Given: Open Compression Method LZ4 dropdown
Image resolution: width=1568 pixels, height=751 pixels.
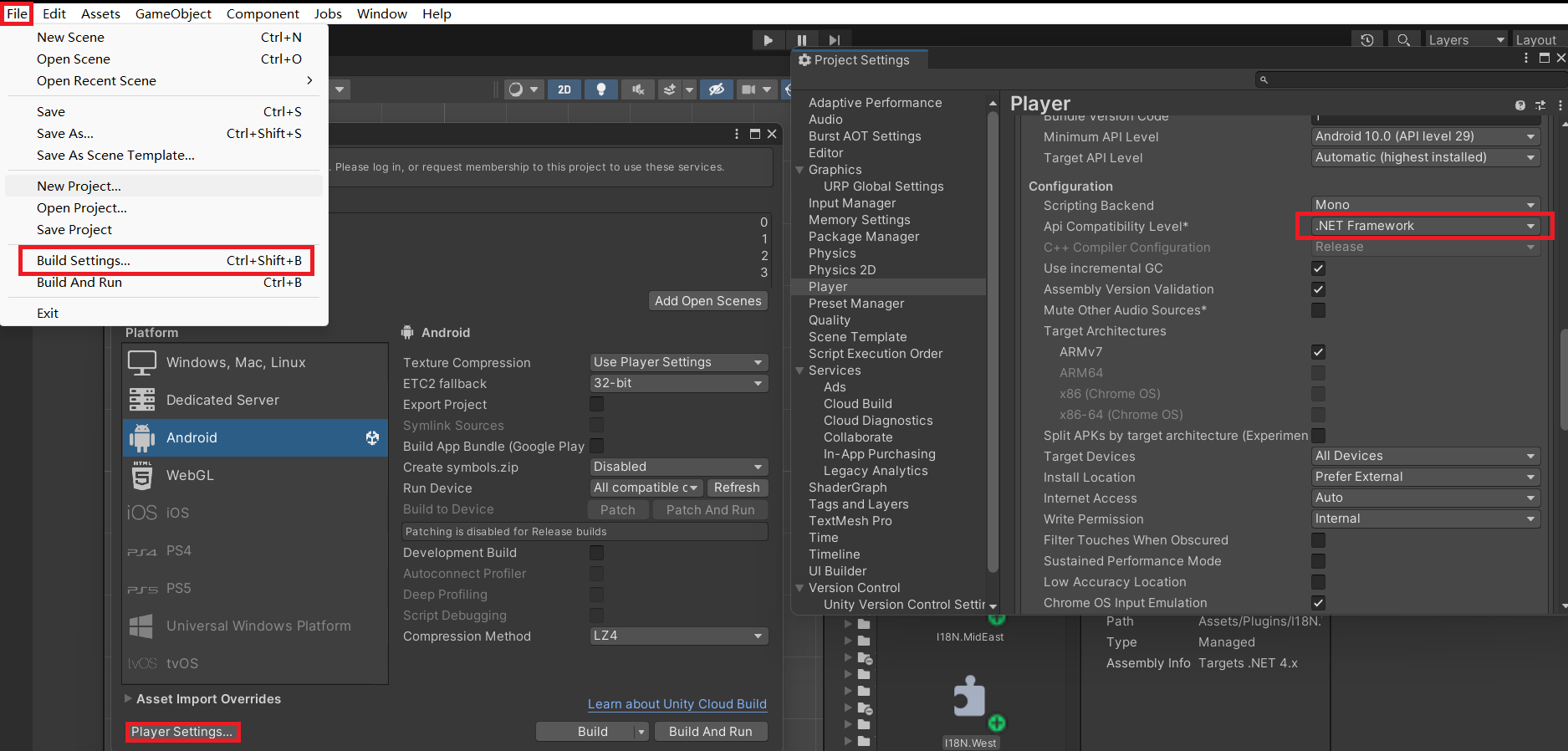Looking at the screenshot, I should pyautogui.click(x=678, y=636).
